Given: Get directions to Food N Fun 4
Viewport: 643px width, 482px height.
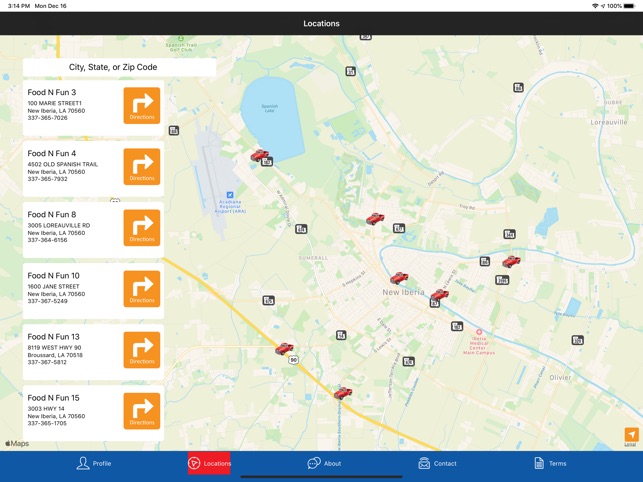Looking at the screenshot, I should click(x=142, y=167).
